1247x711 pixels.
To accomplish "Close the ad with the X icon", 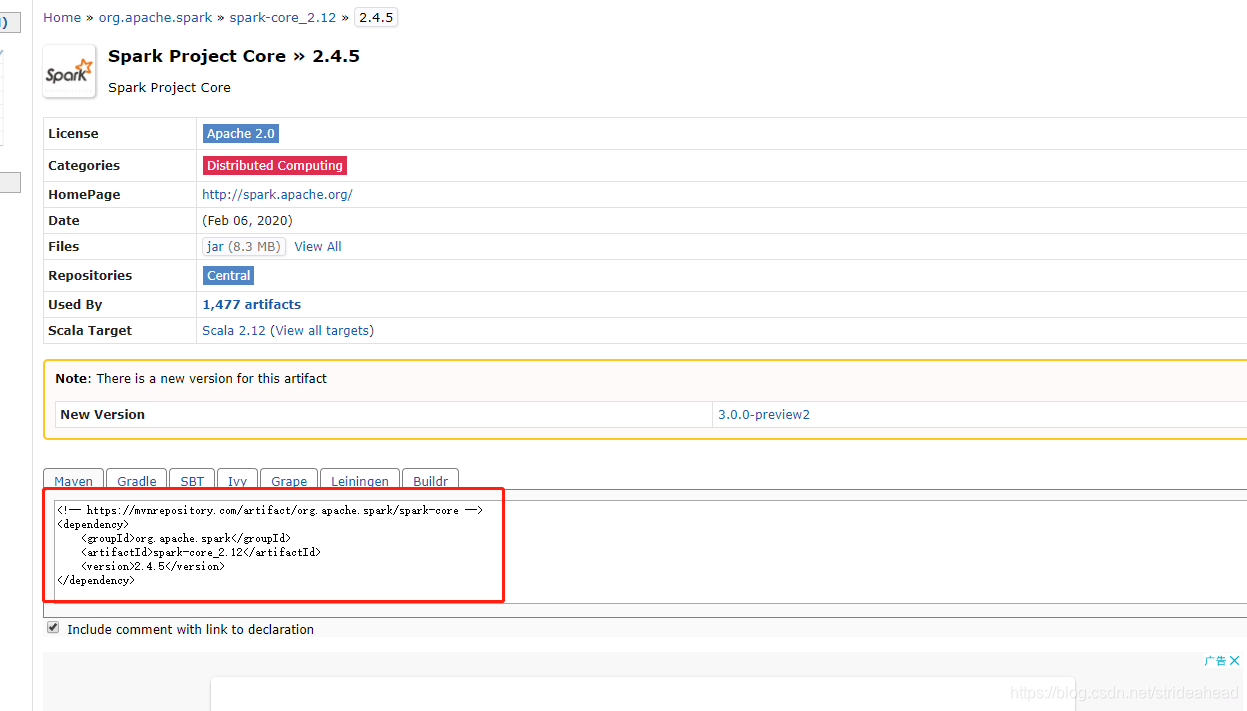I will coord(1235,660).
